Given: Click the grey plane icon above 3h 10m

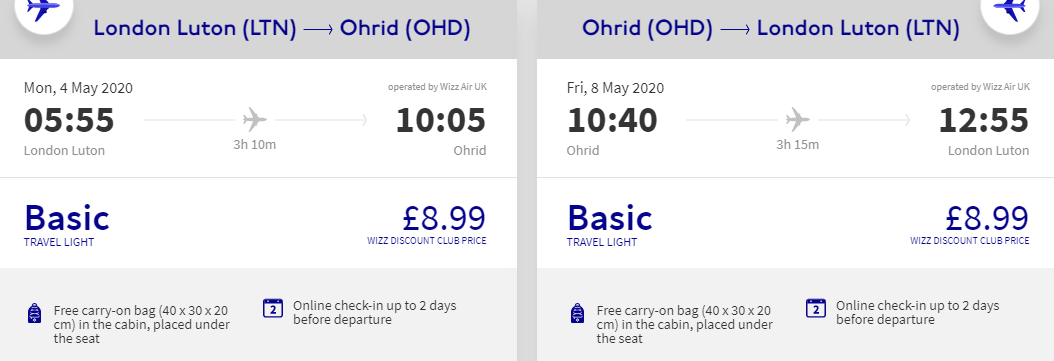Looking at the screenshot, I should point(255,120).
